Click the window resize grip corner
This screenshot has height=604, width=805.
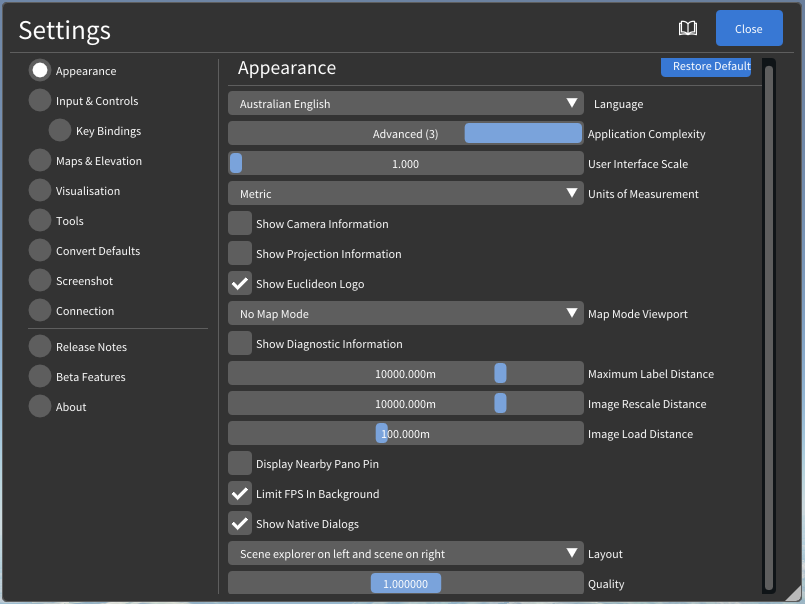click(795, 594)
